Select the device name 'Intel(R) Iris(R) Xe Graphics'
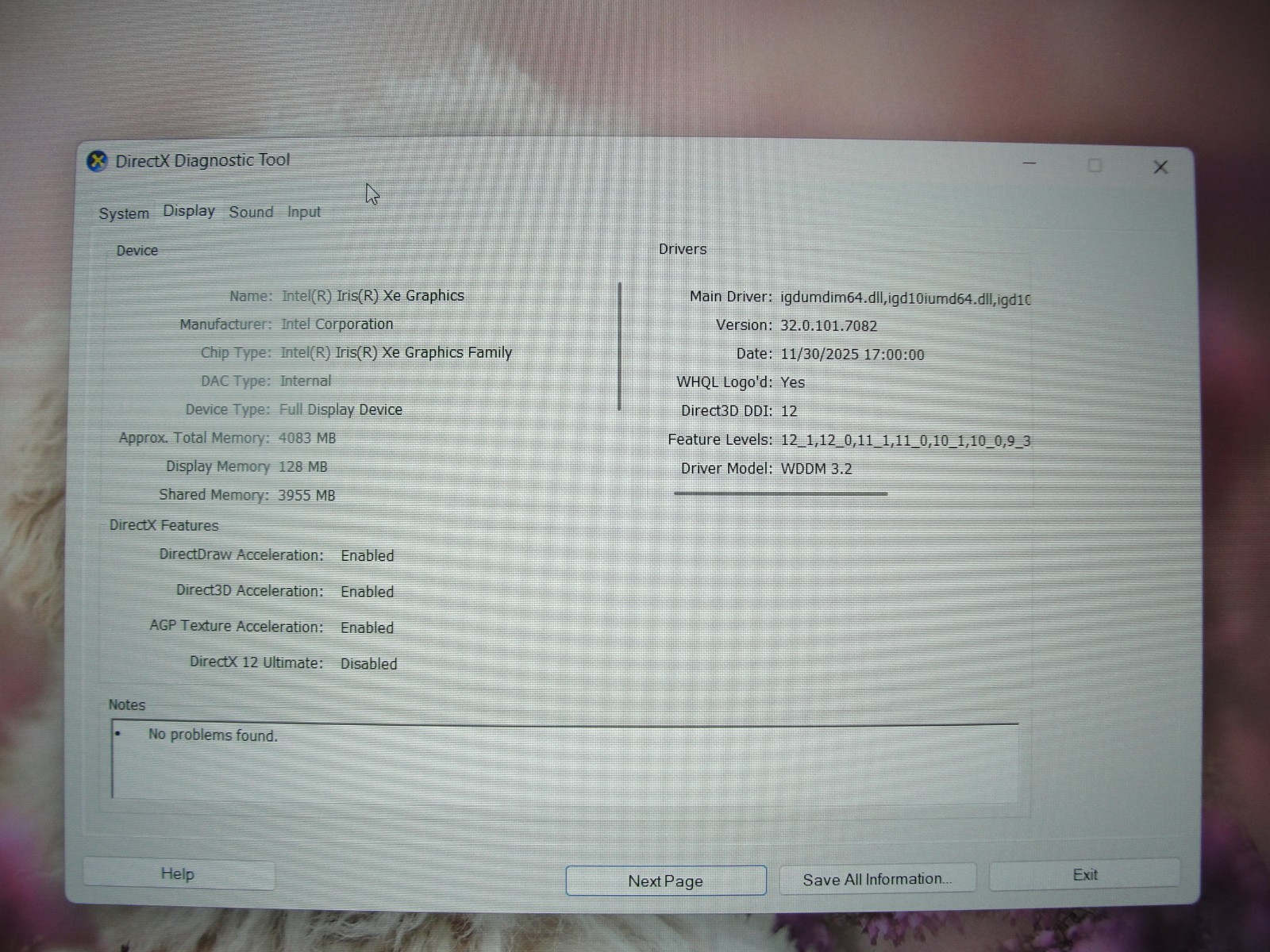 (x=373, y=296)
